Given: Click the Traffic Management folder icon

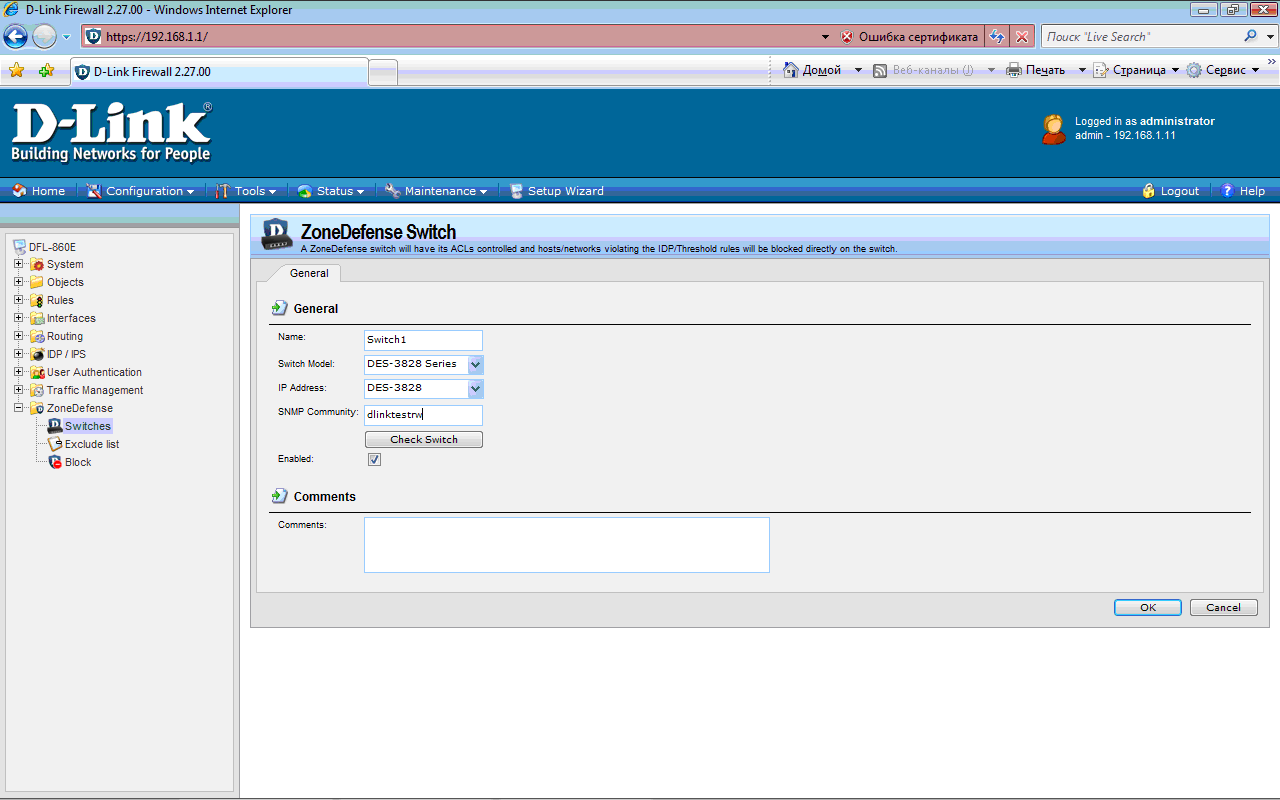Looking at the screenshot, I should tap(37, 390).
